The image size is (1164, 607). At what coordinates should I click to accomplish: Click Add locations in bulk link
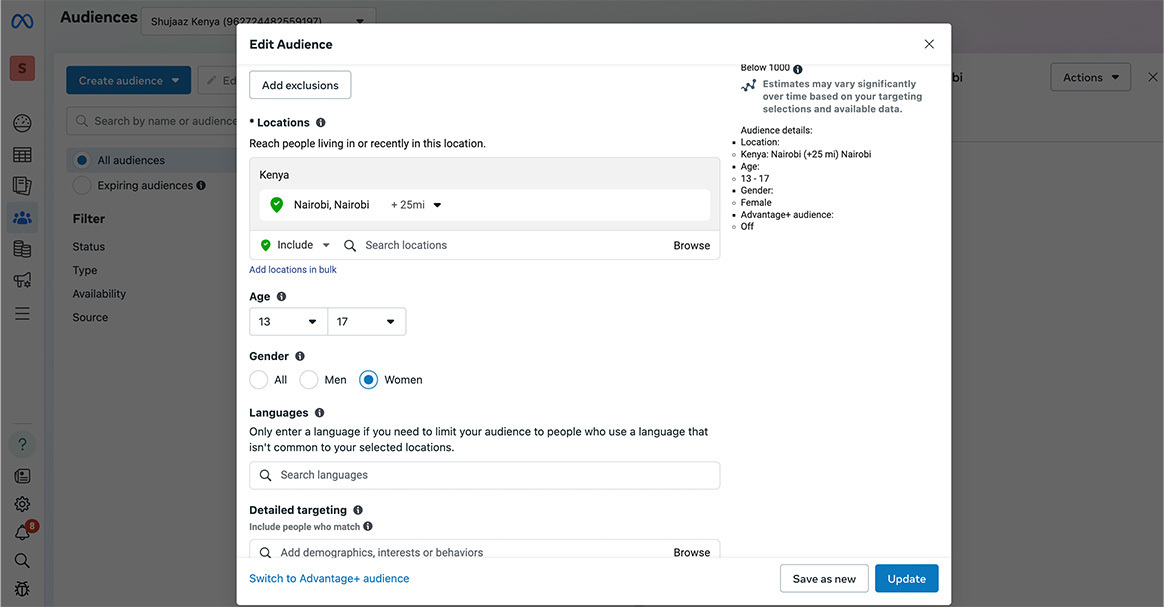[293, 270]
